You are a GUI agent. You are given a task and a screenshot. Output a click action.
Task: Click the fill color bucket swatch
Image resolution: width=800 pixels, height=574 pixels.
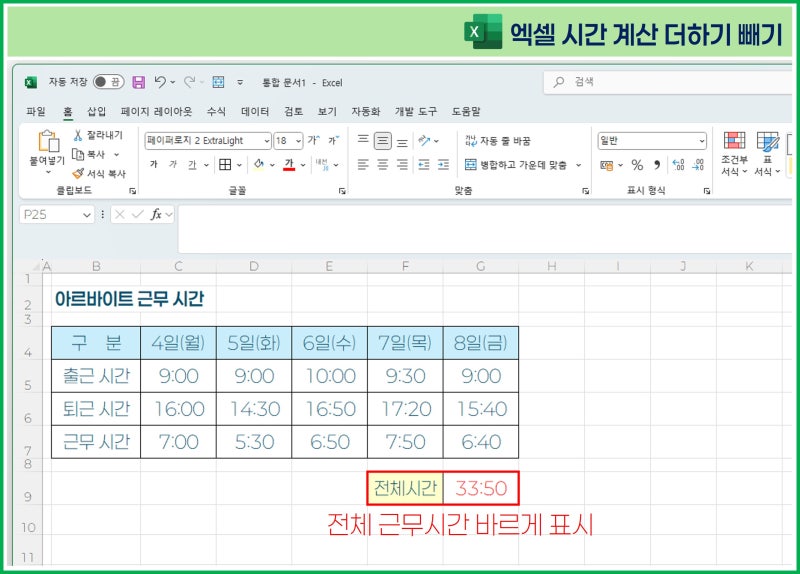pyautogui.click(x=259, y=164)
